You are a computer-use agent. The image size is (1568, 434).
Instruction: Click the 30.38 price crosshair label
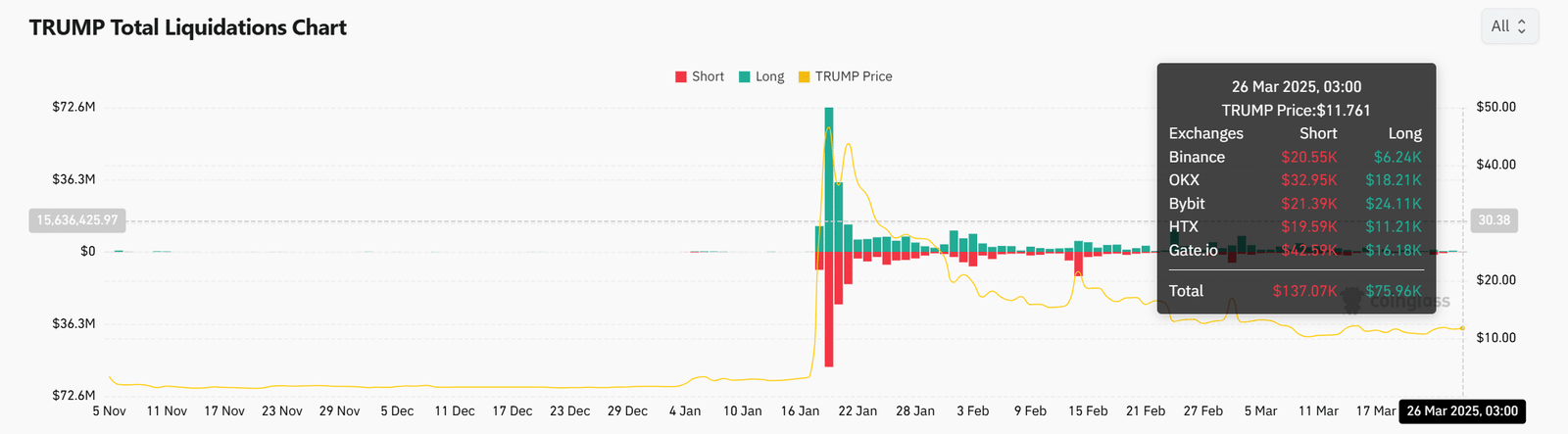1494,220
